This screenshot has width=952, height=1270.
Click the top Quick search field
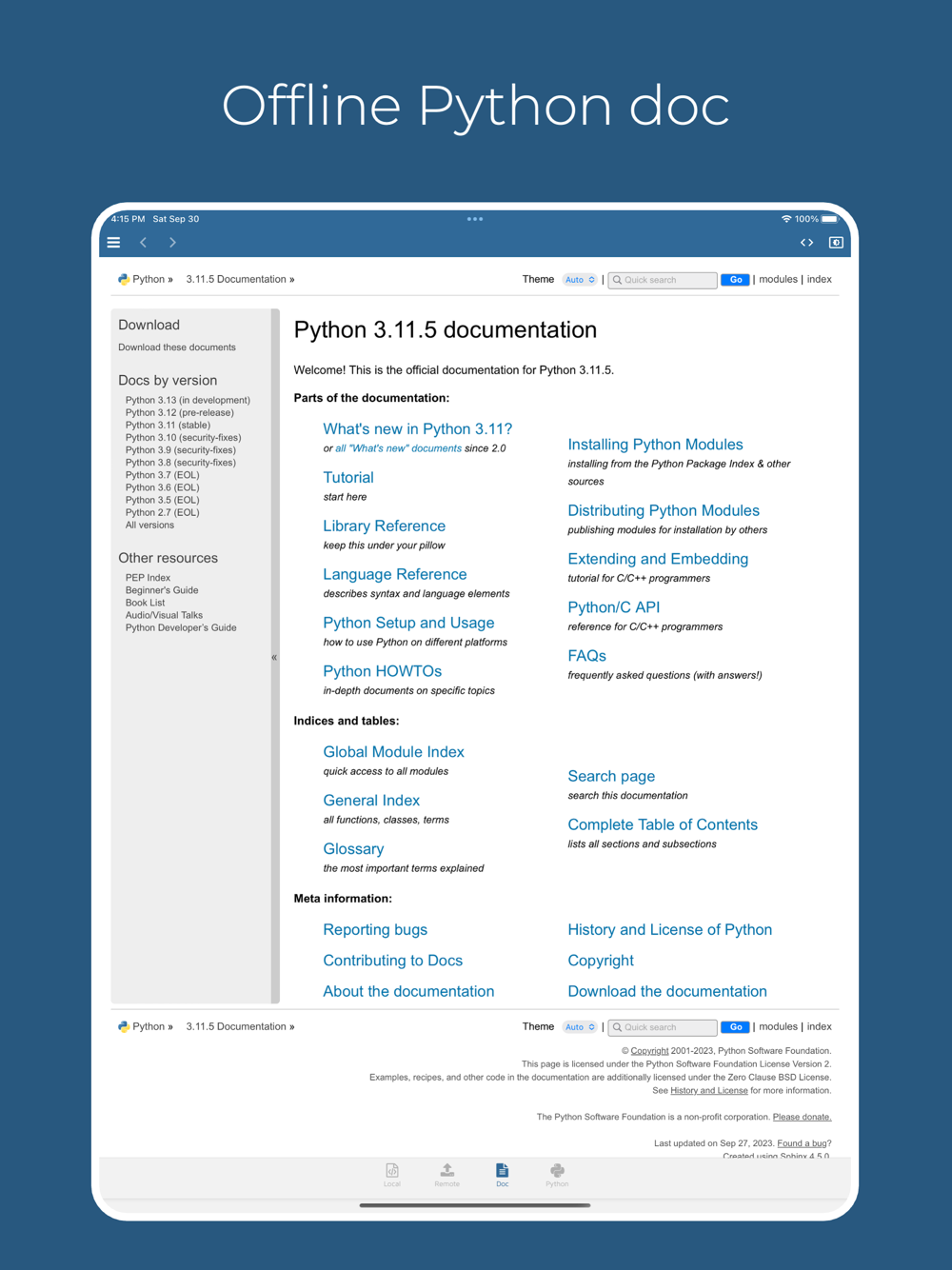[663, 280]
